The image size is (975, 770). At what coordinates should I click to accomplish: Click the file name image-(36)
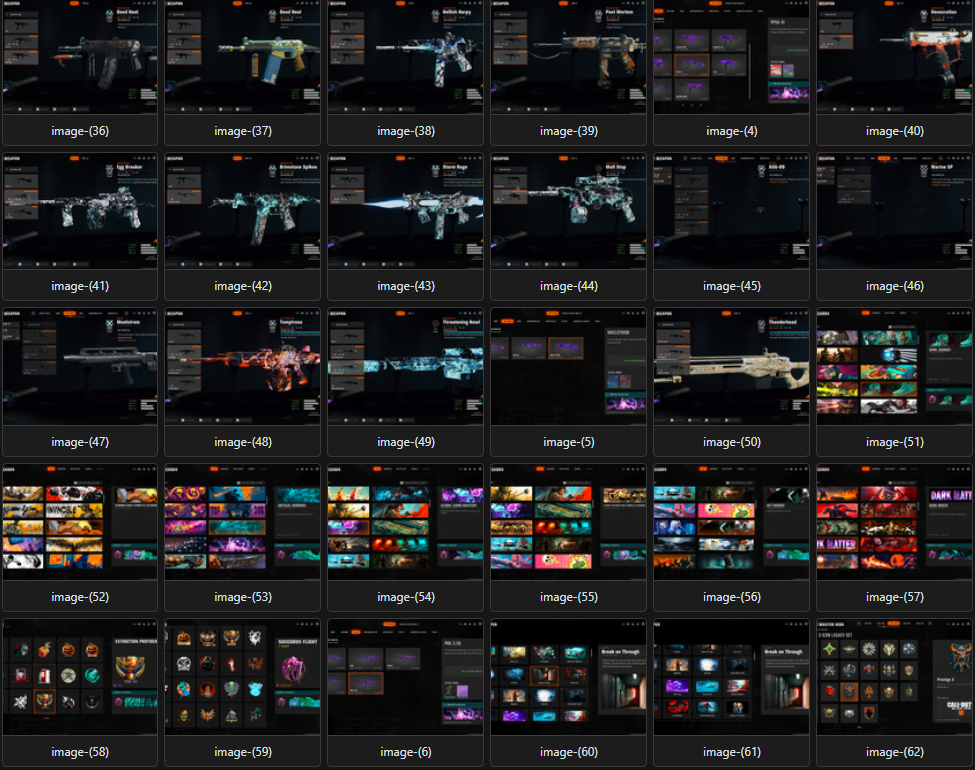click(80, 131)
